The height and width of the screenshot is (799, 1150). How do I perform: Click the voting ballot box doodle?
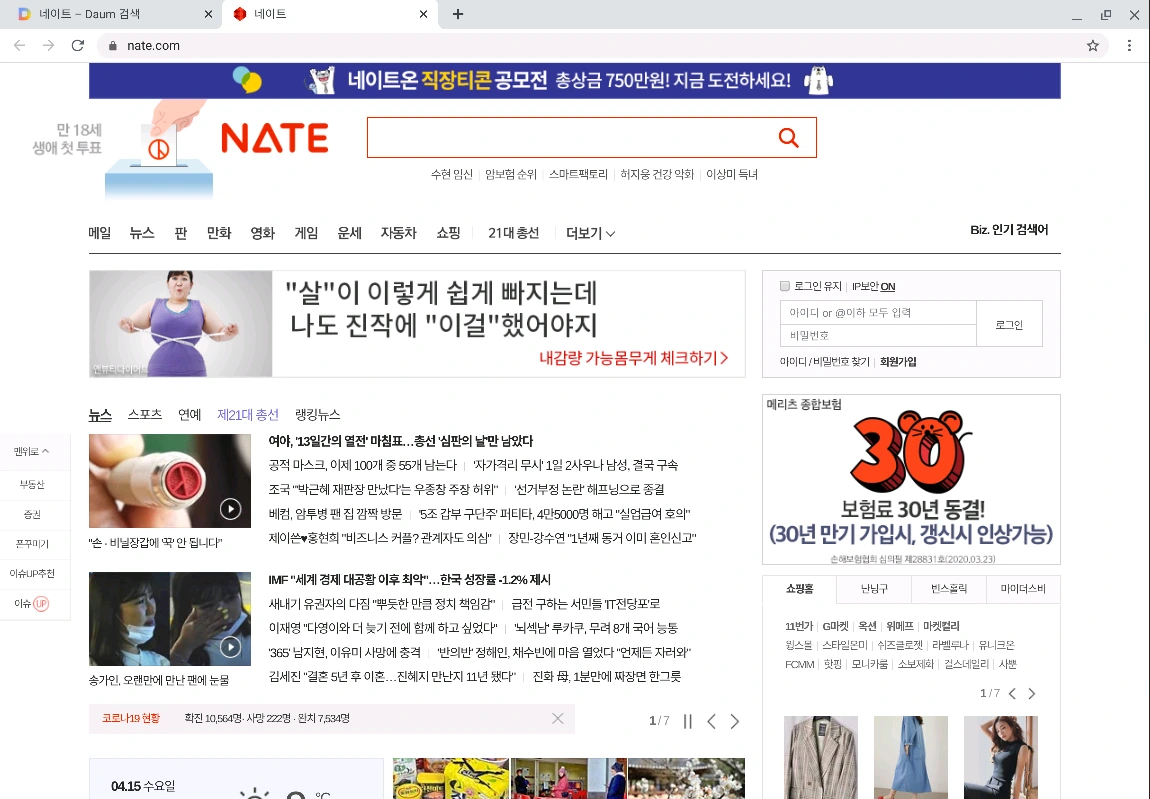pos(159,150)
